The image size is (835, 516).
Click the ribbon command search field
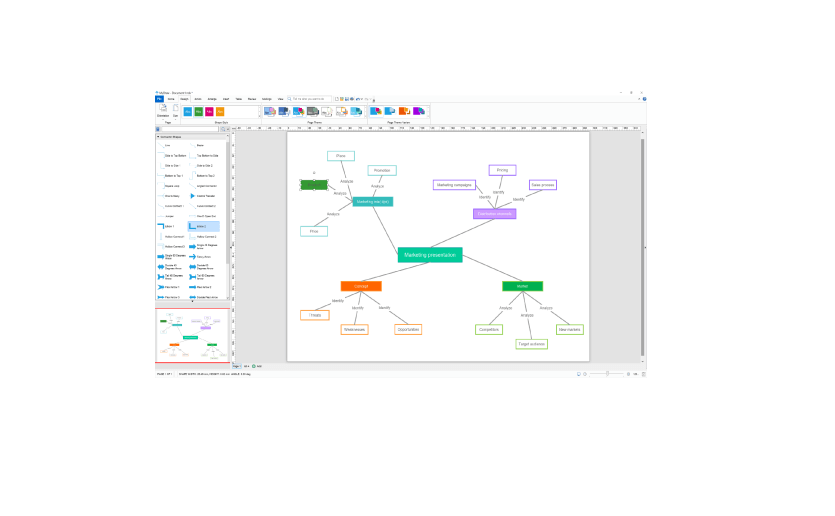click(309, 99)
